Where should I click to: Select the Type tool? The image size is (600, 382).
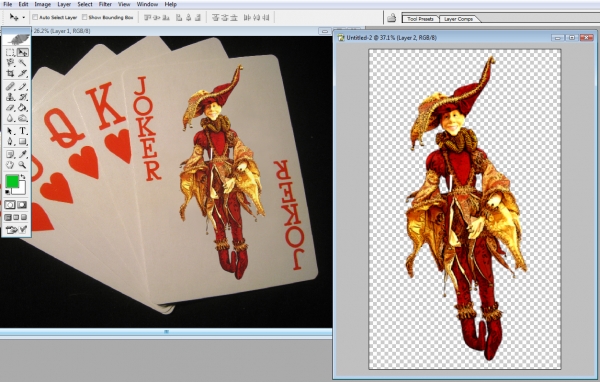(23, 131)
